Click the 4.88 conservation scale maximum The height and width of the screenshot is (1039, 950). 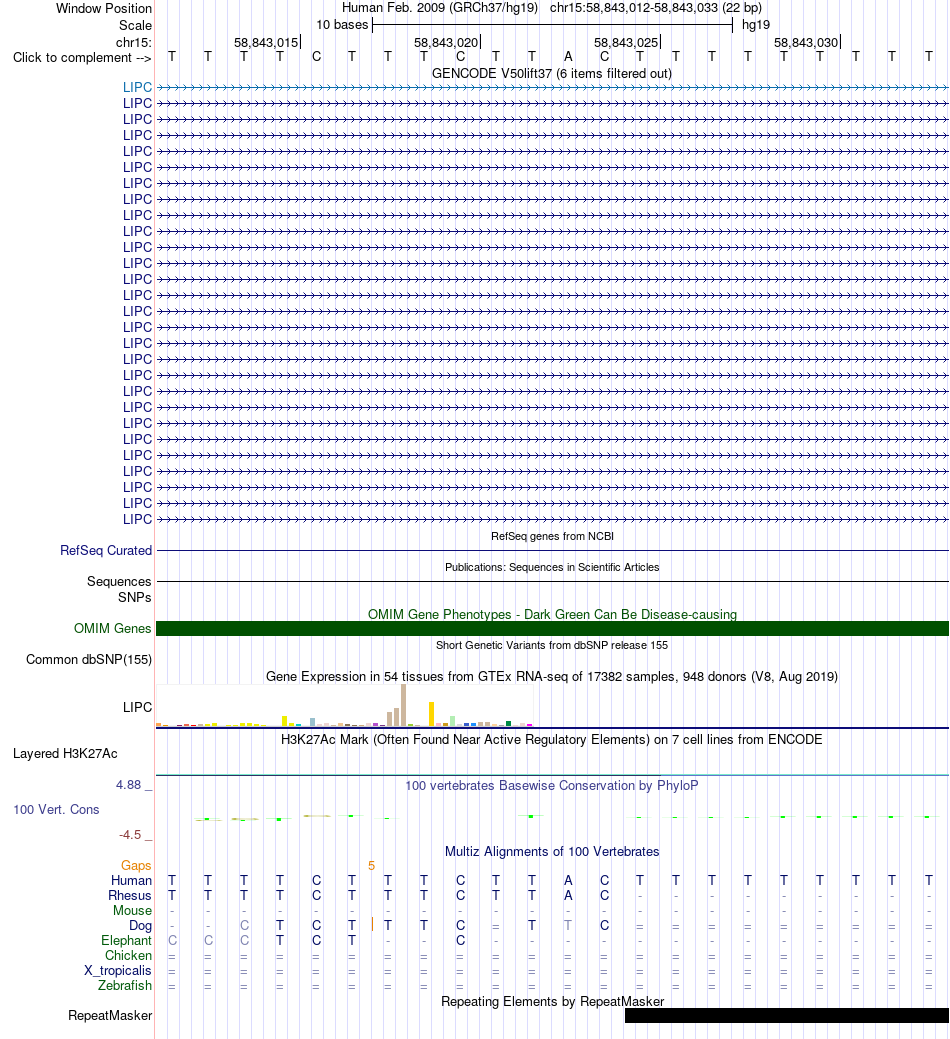point(129,785)
